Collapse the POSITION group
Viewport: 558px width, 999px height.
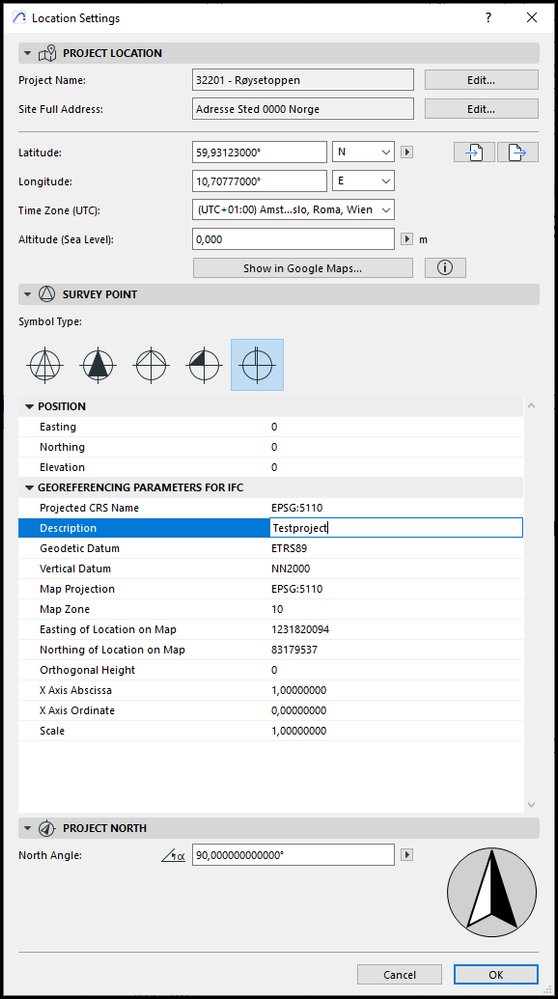pyautogui.click(x=29, y=406)
